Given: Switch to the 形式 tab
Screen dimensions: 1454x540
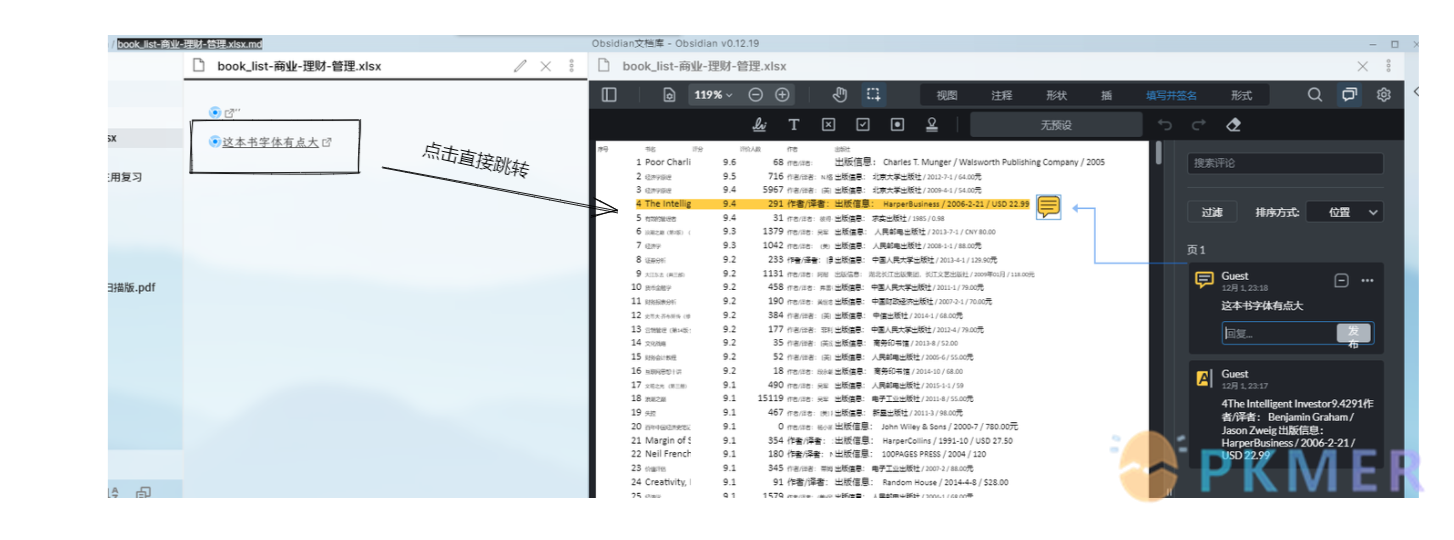Looking at the screenshot, I should (x=1242, y=96).
